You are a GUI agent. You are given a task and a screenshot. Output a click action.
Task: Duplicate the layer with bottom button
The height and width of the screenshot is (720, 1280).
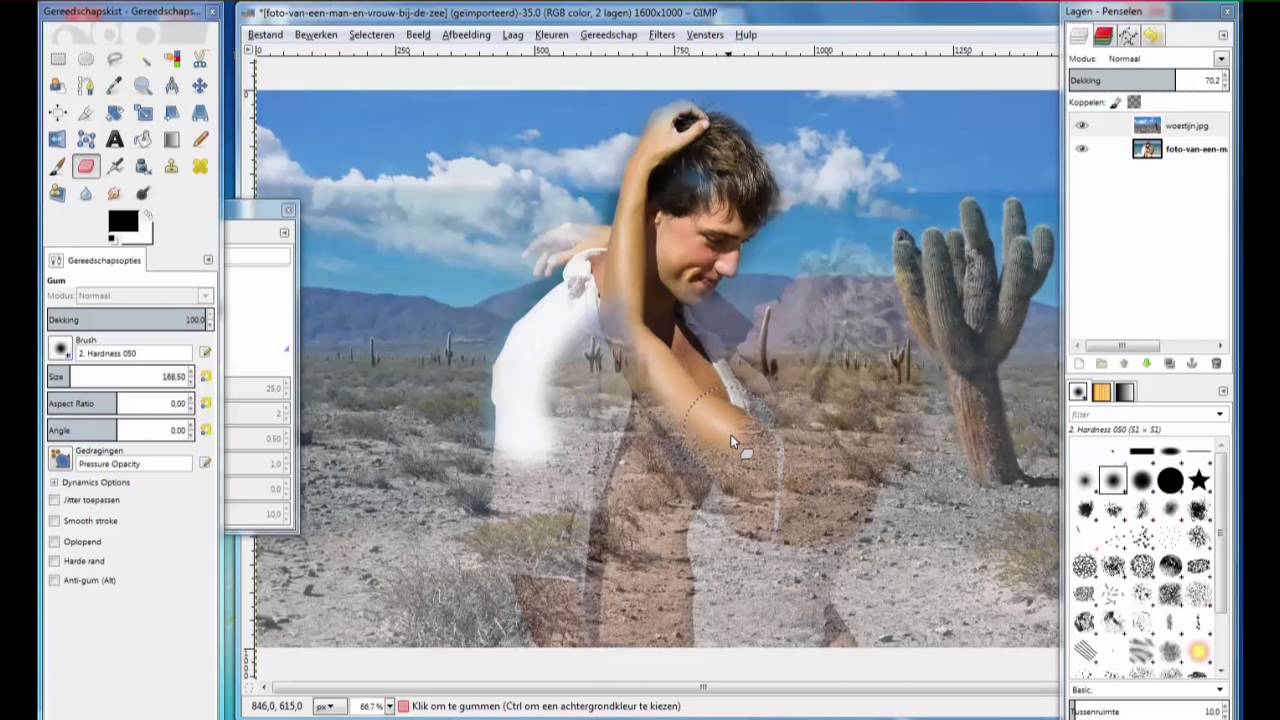[1169, 364]
